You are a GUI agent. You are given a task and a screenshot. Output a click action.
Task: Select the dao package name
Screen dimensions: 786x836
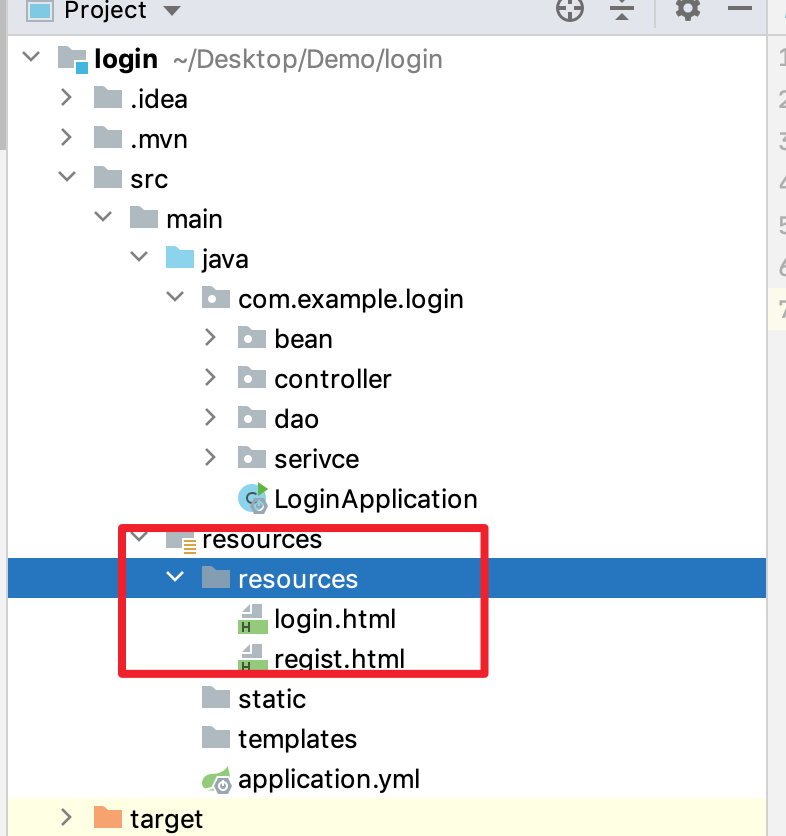tap(296, 419)
